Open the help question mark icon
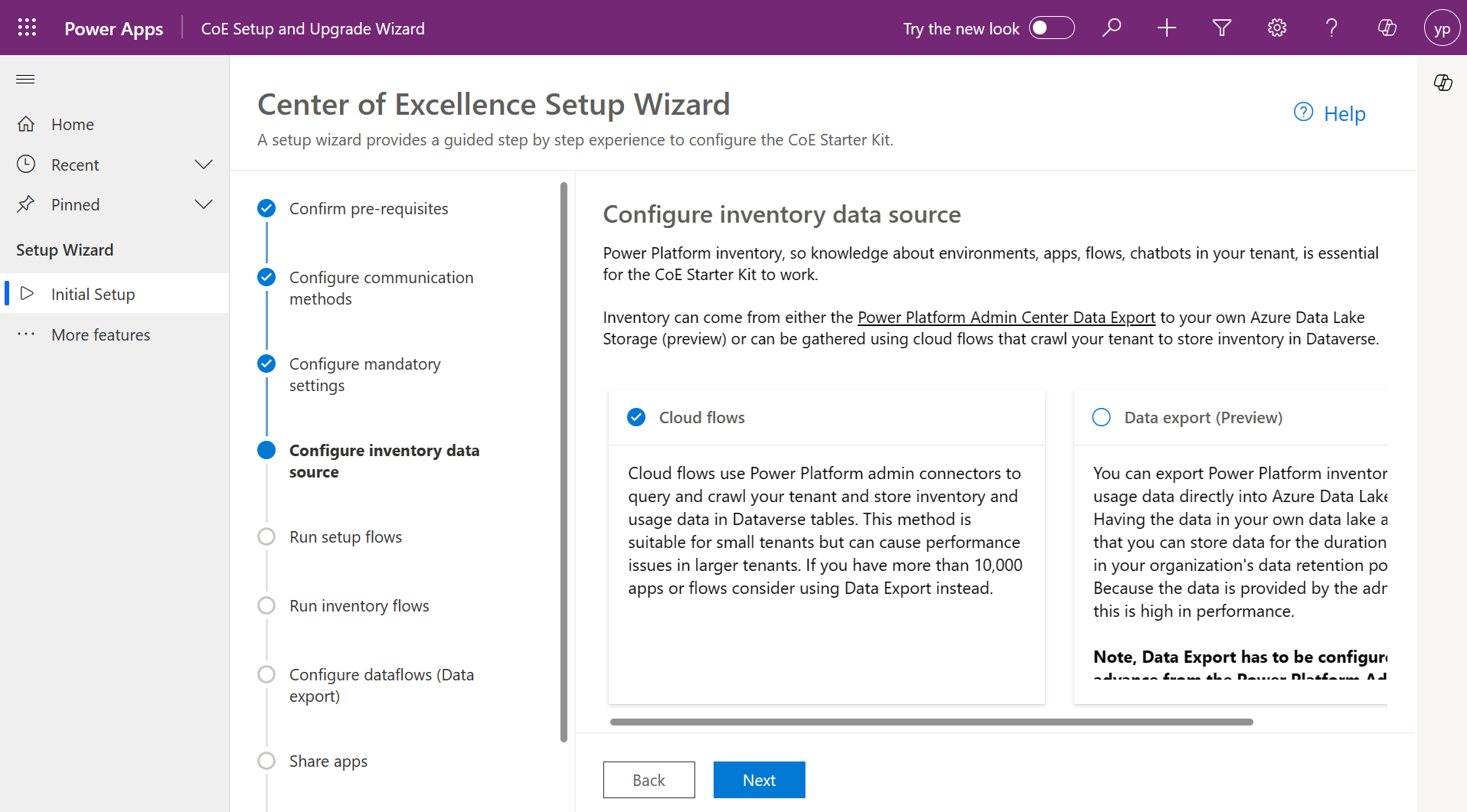Viewport: 1467px width, 812px height. (1331, 28)
